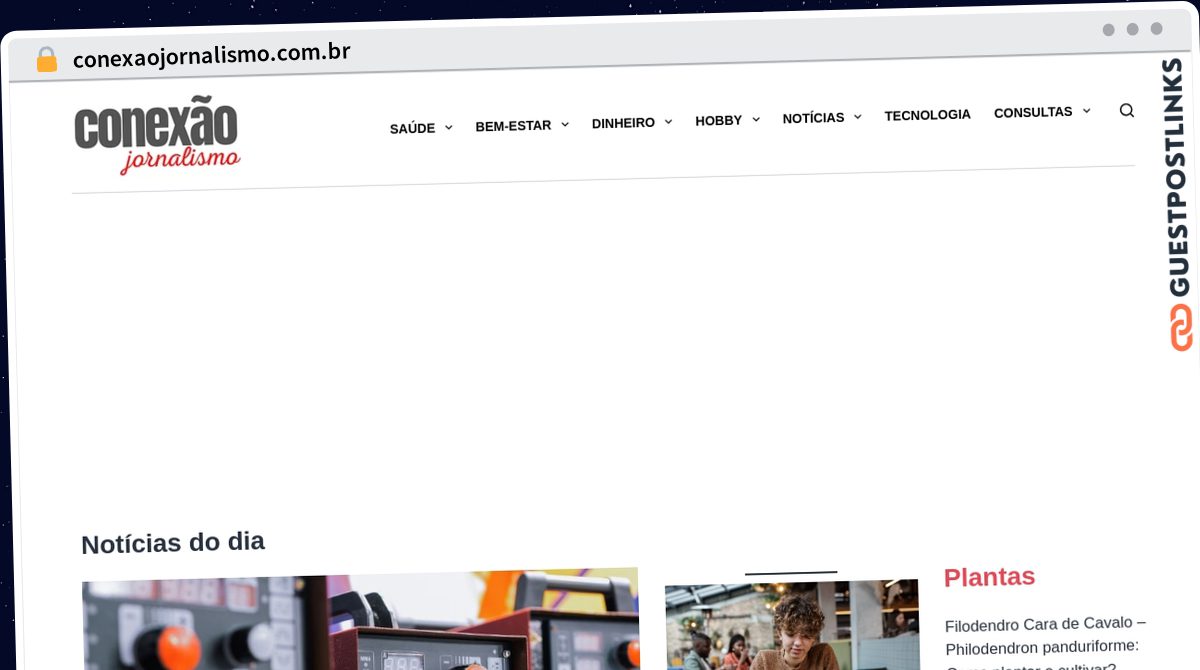The image size is (1200, 670).
Task: Click the chevron next to SAÚDE
Action: 448,128
